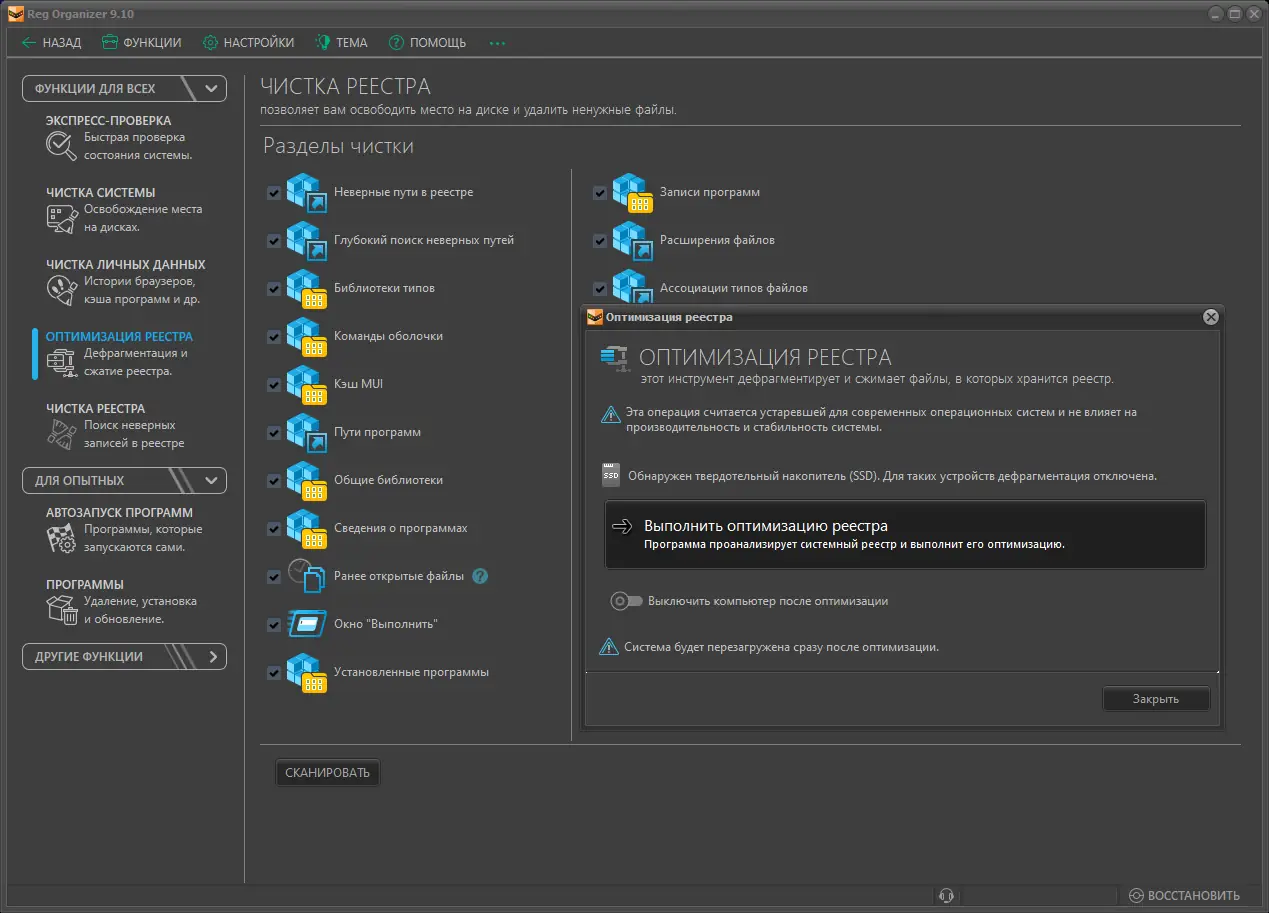The image size is (1269, 913).
Task: Click the 'Библиотеки типов' cube icon
Action: [307, 289]
